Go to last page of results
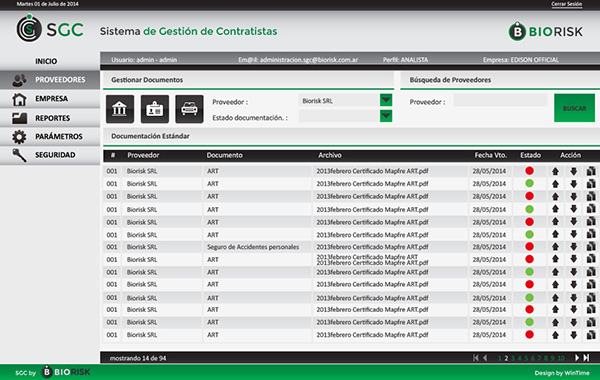This screenshot has height=380, width=600. [586, 358]
